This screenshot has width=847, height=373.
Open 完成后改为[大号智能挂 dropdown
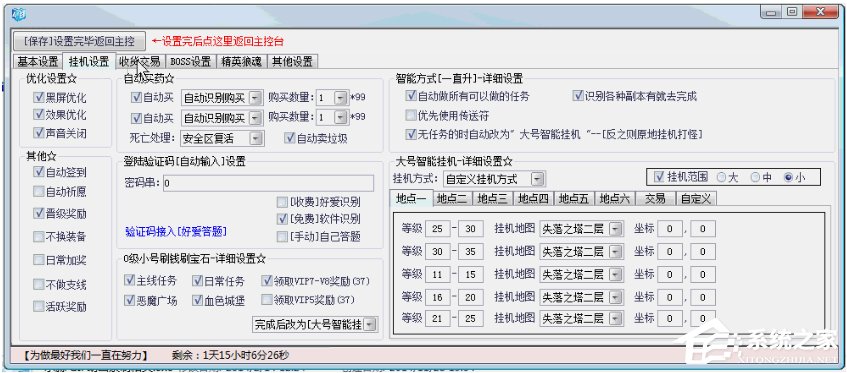(315, 324)
